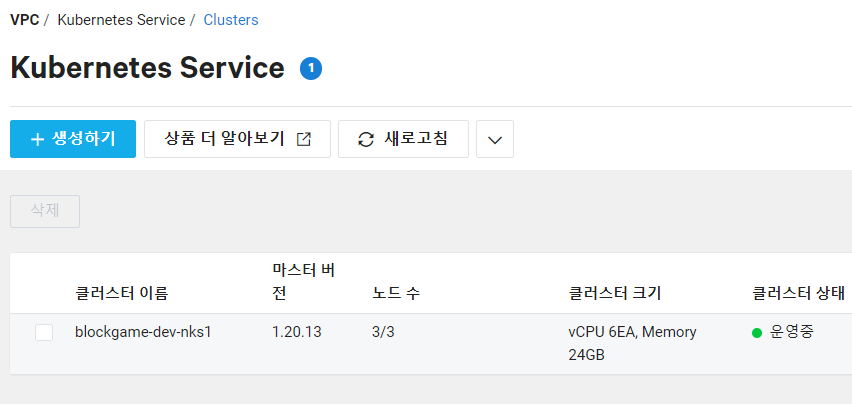Sort by 클러스터 크기 column header
Image resolution: width=852 pixels, height=404 pixels.
[615, 294]
